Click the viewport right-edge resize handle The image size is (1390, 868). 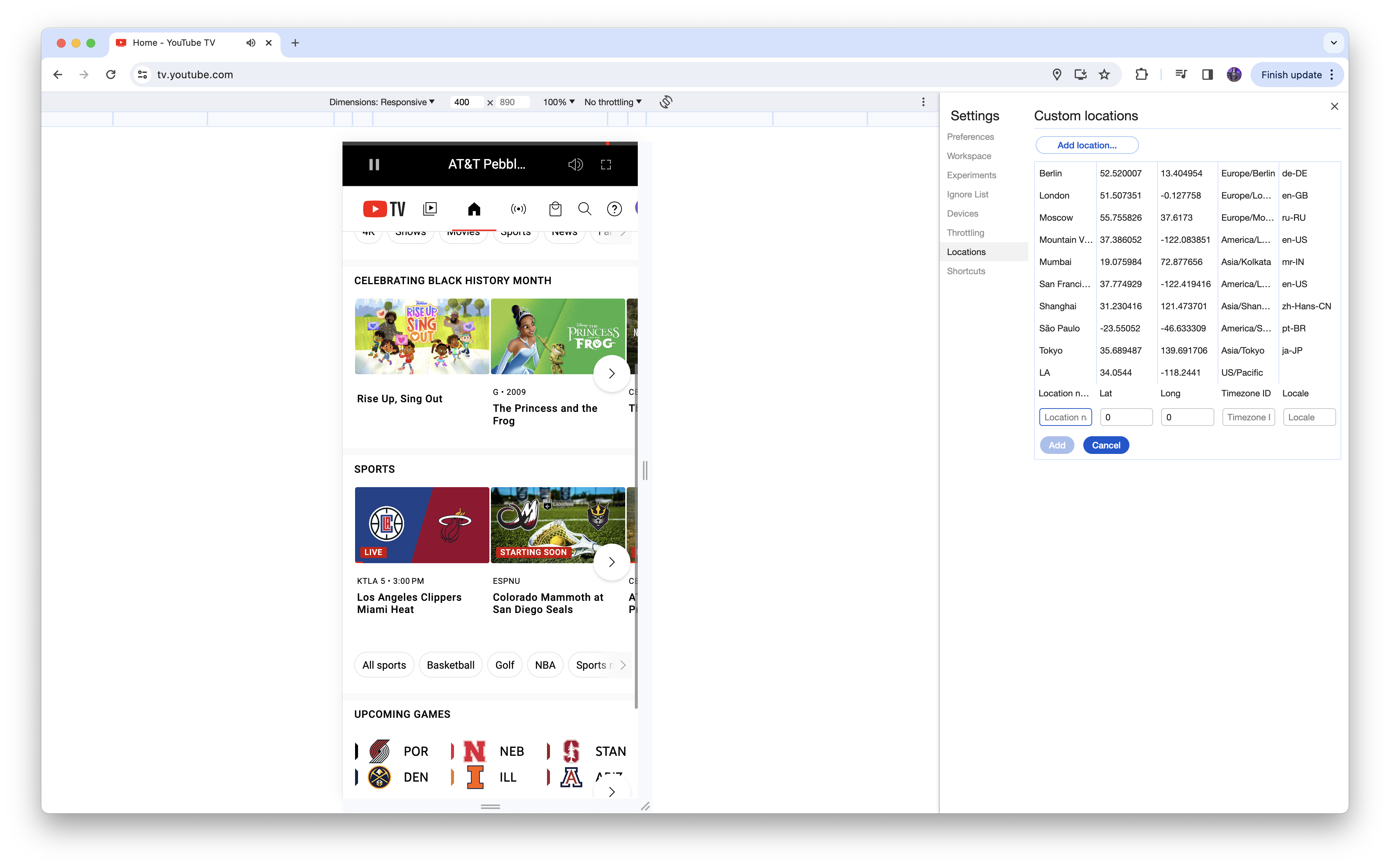point(645,470)
